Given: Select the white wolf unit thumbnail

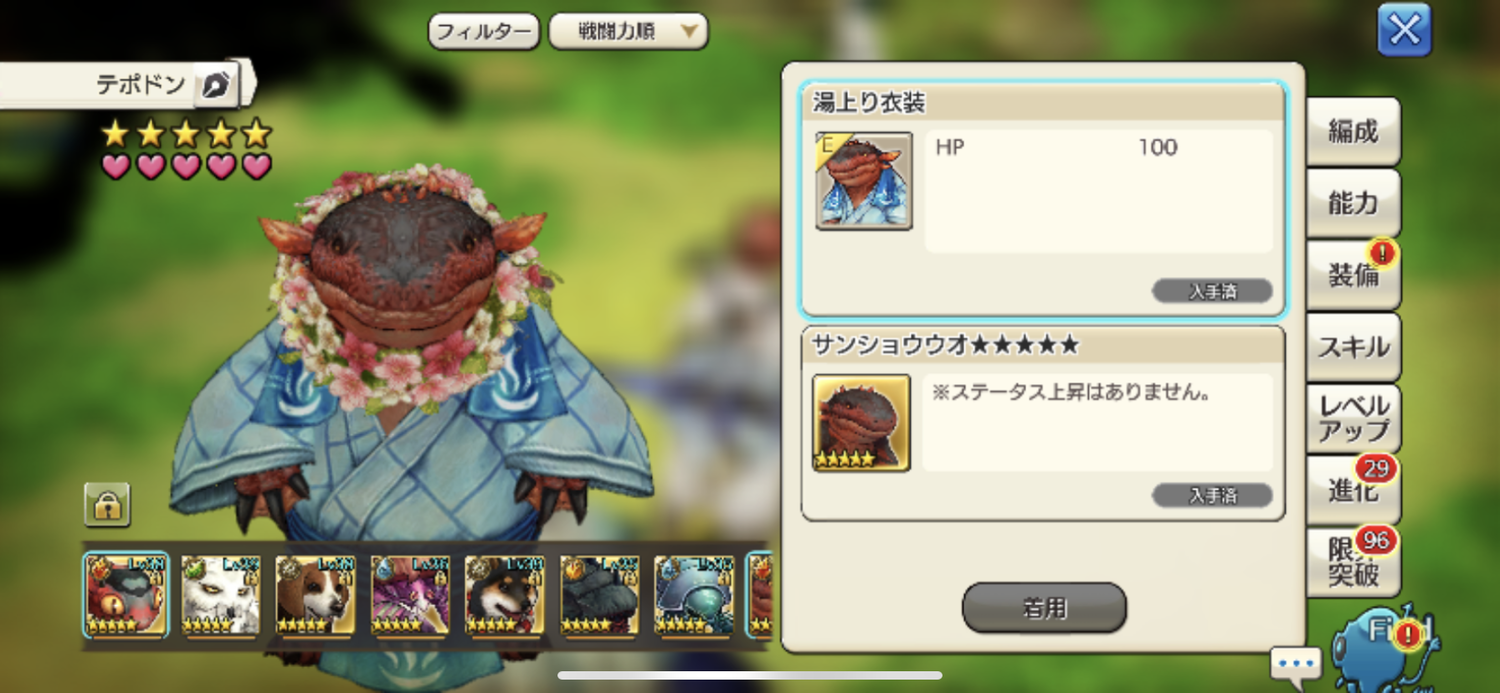Looking at the screenshot, I should coord(221,595).
